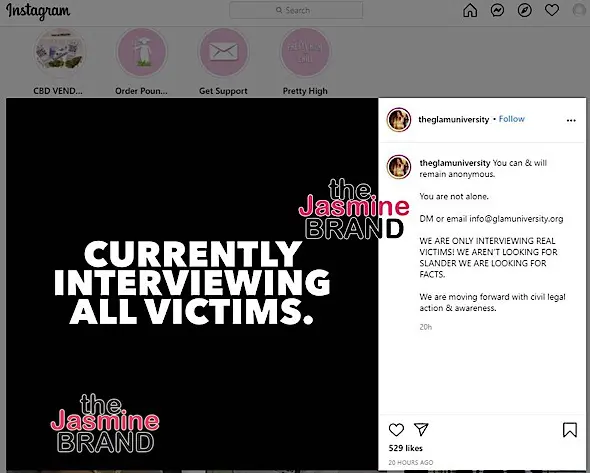The height and width of the screenshot is (473, 590).
Task: Open the Explore compass icon
Action: pos(525,11)
